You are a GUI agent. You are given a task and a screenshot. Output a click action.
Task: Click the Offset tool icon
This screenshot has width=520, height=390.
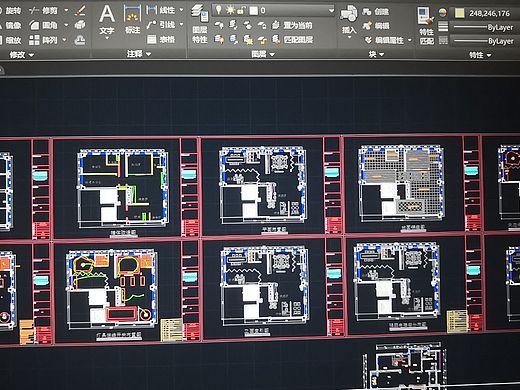coord(80,40)
